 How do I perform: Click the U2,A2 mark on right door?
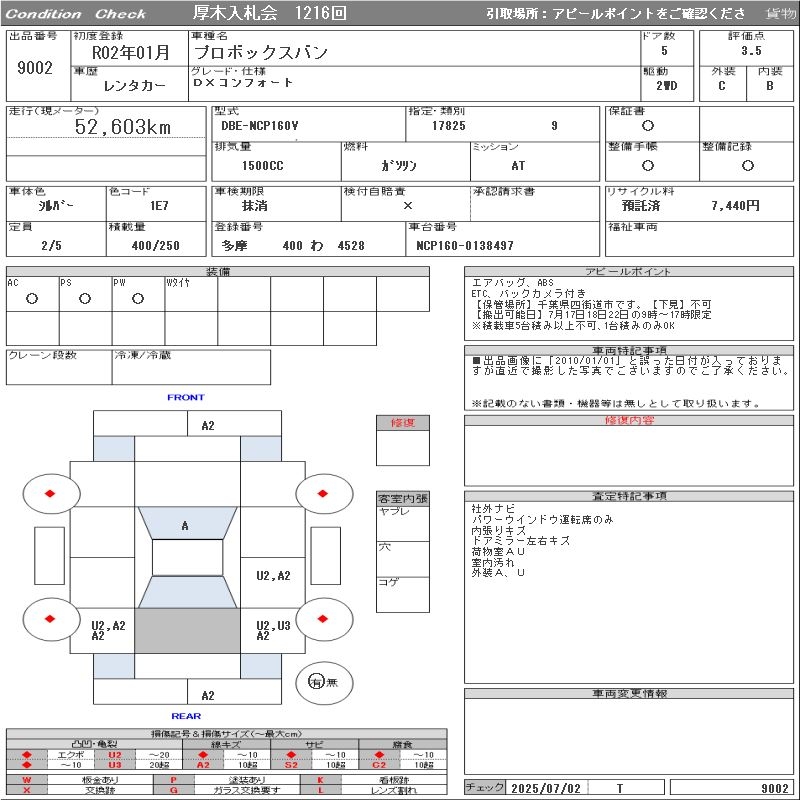[273, 576]
